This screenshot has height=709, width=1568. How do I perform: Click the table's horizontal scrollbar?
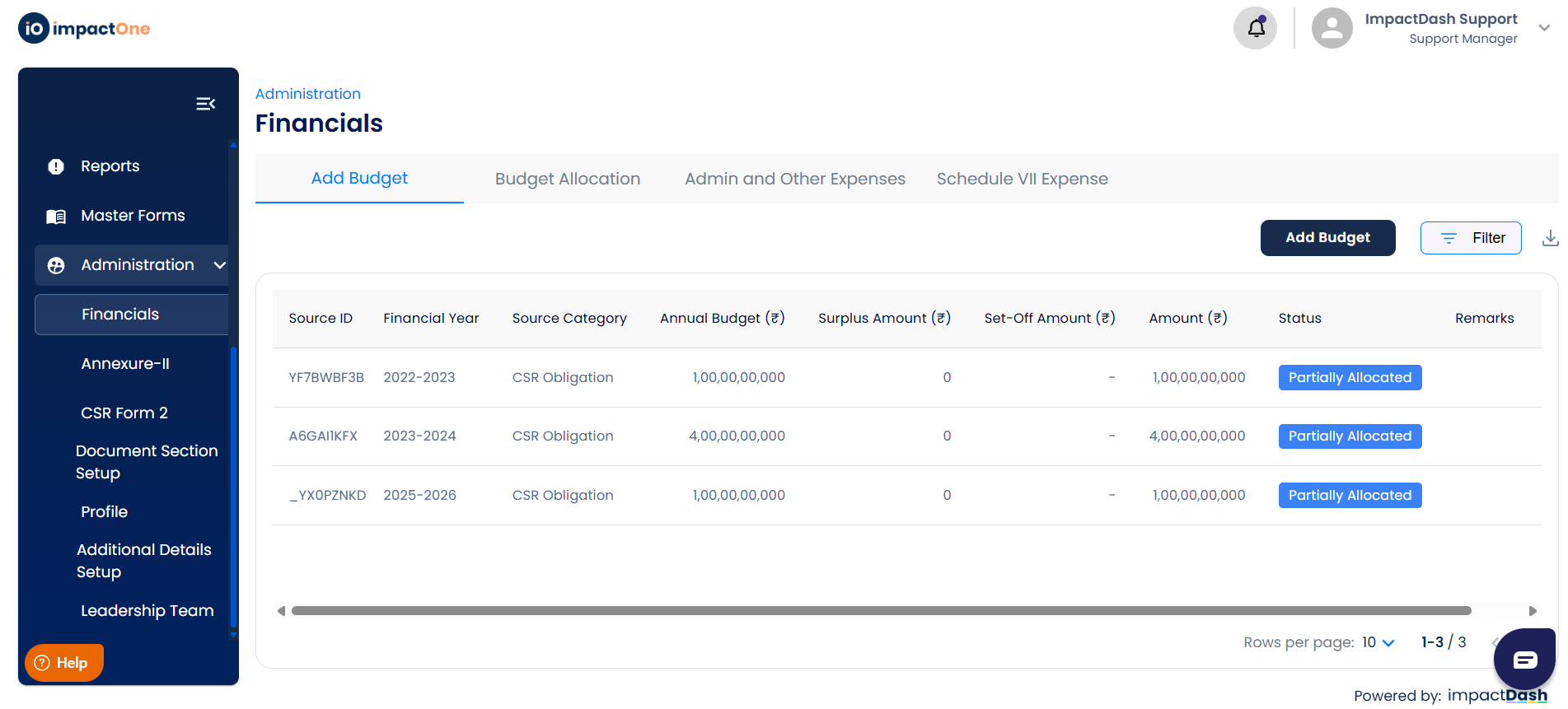(881, 611)
